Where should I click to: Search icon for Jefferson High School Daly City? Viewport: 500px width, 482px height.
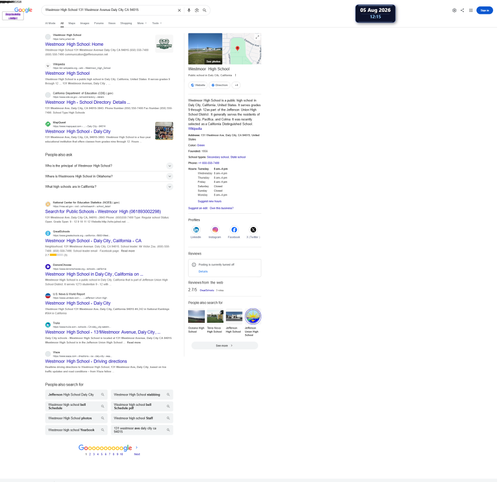pos(103,395)
